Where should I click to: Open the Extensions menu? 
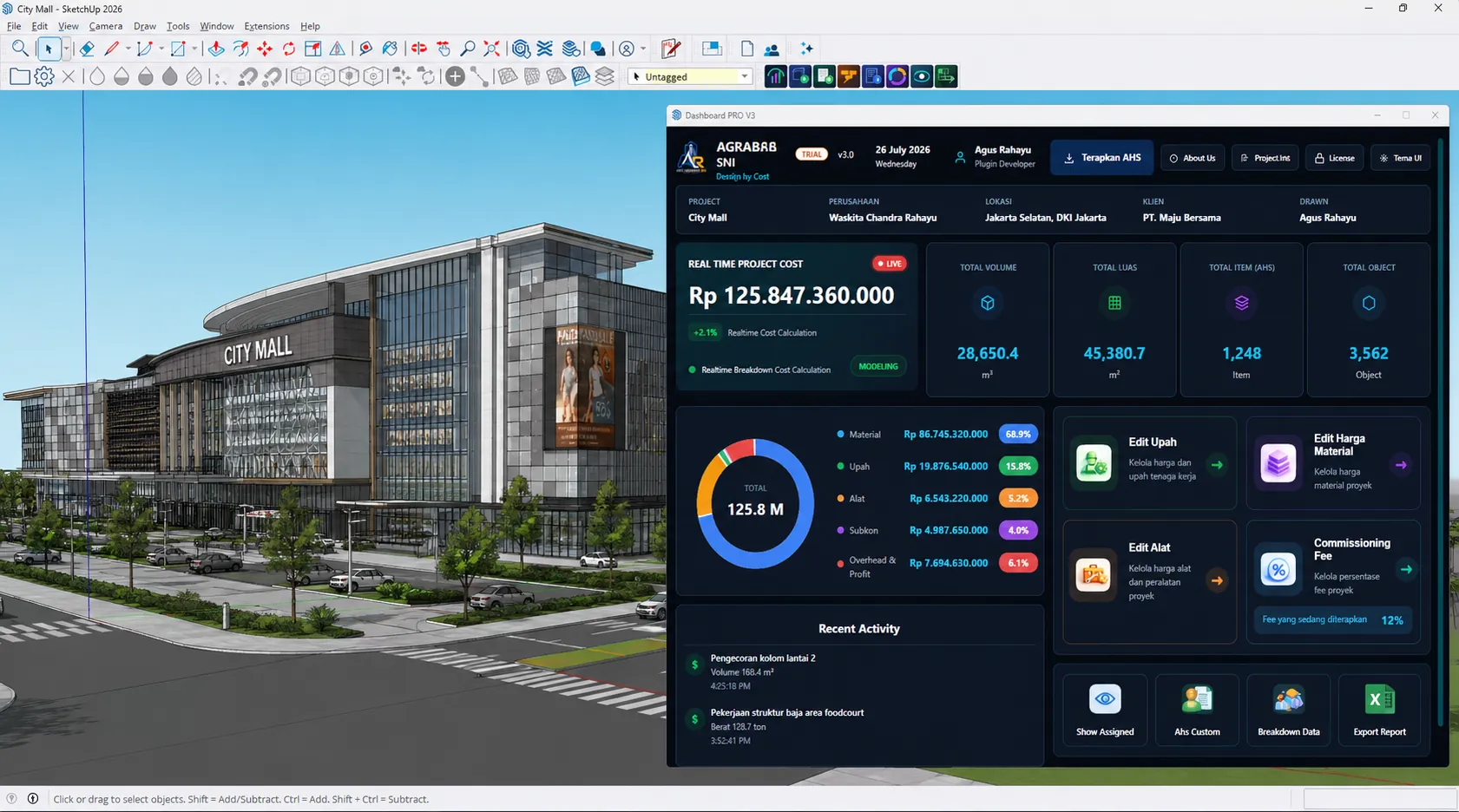(x=266, y=26)
